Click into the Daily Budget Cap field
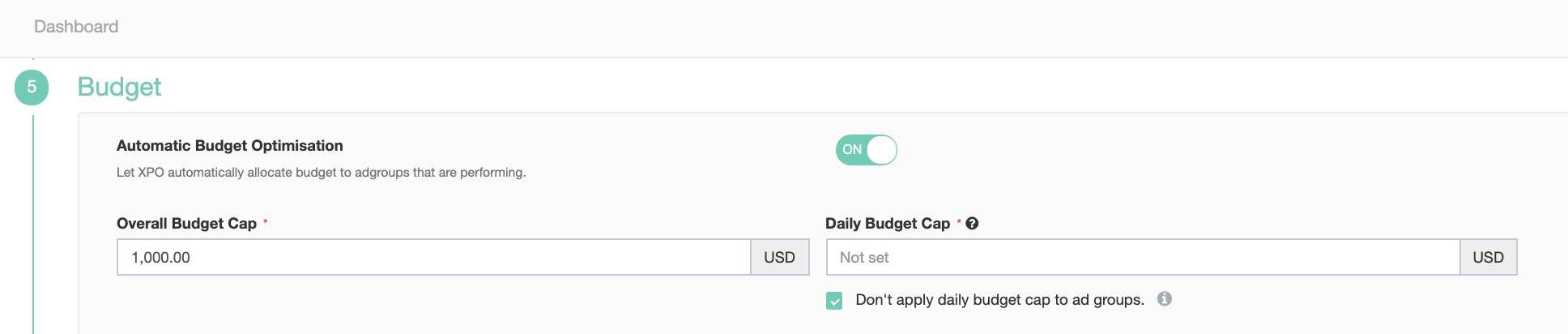This screenshot has width=1568, height=334. 1142,257
